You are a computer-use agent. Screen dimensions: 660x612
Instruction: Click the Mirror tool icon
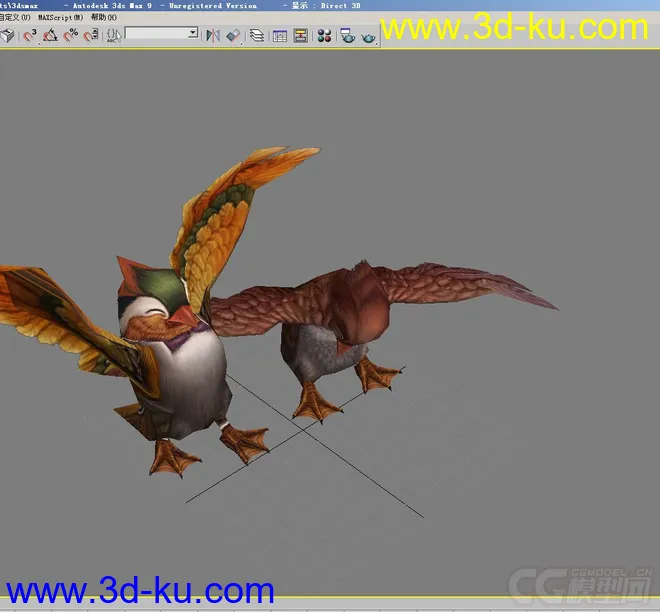point(213,35)
